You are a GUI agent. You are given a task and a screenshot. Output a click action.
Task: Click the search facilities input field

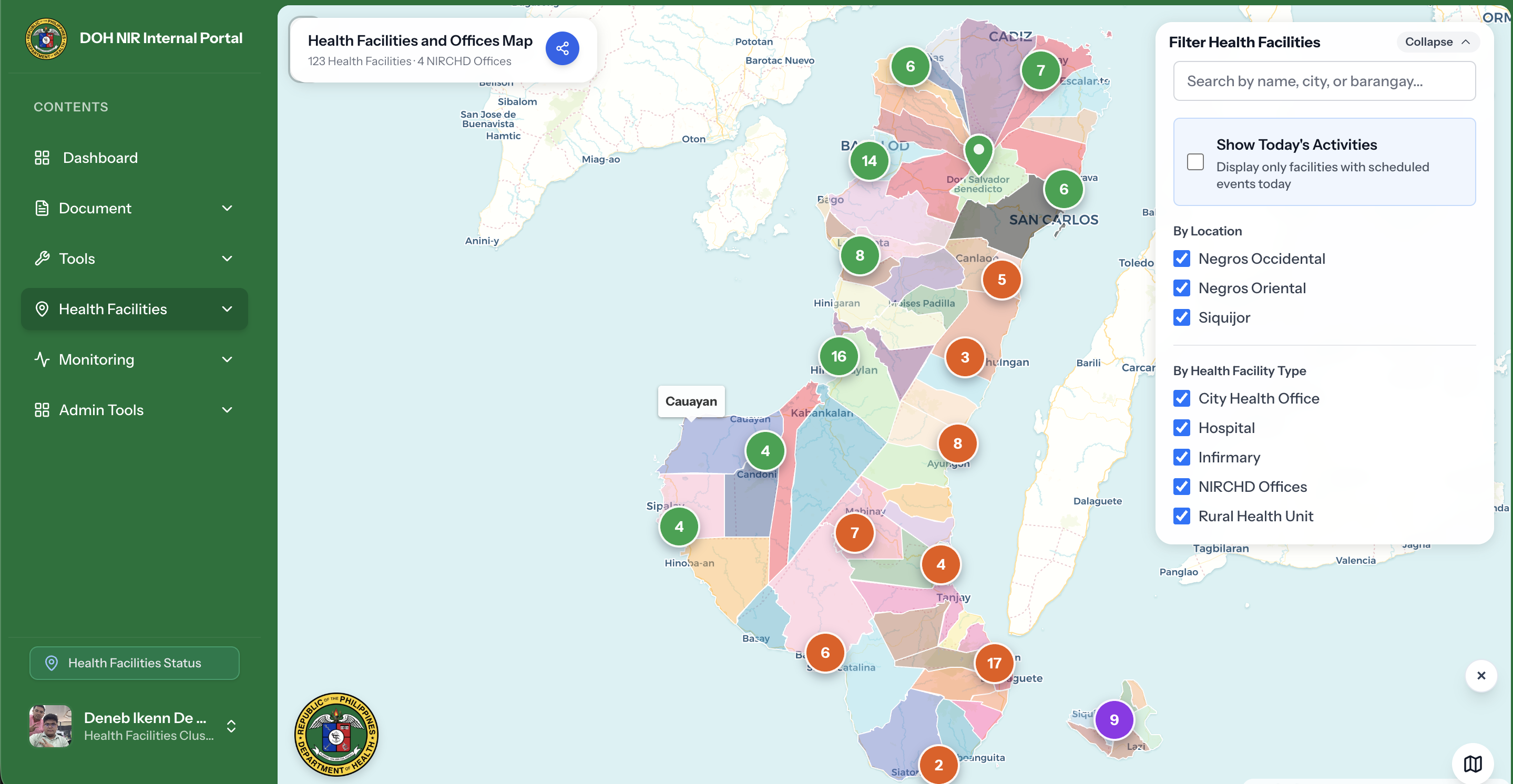(x=1324, y=81)
